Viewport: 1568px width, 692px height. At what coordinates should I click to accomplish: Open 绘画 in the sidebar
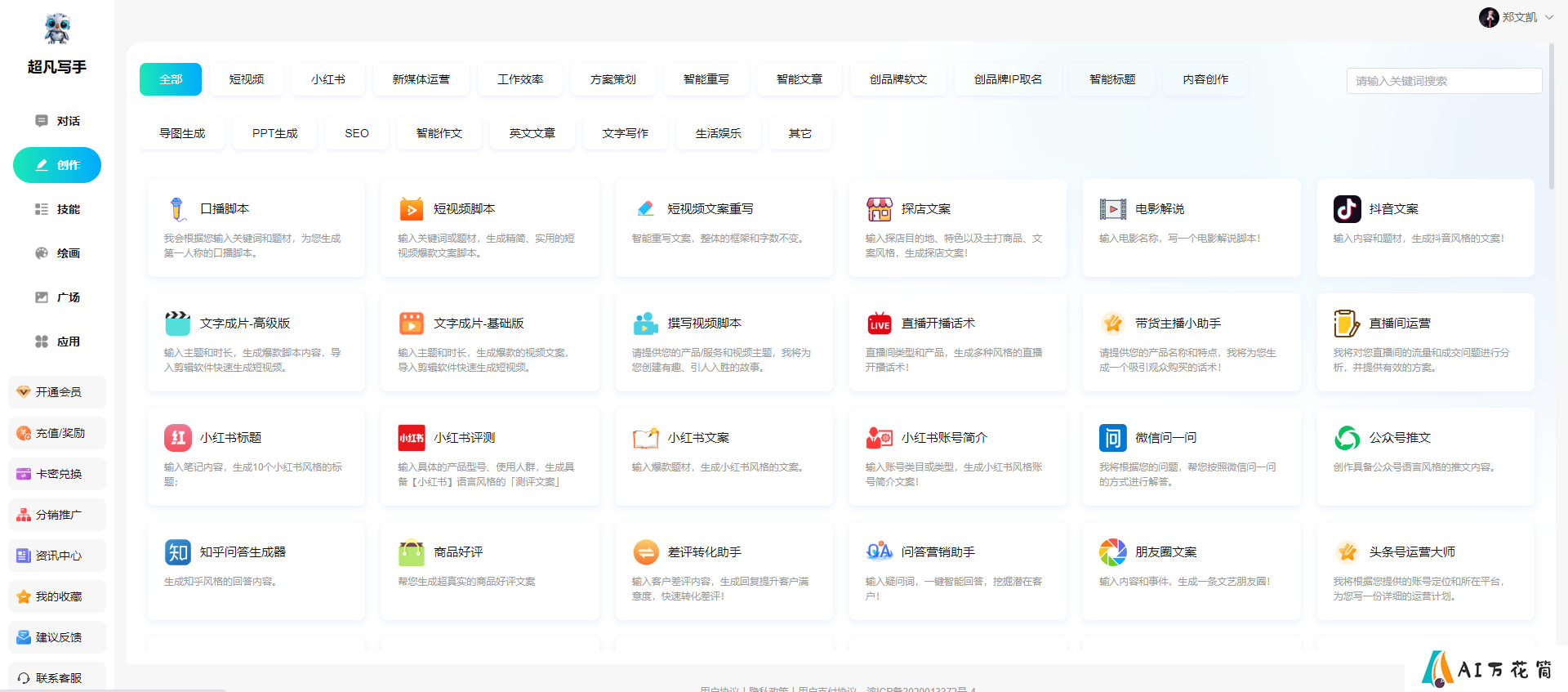tap(57, 253)
